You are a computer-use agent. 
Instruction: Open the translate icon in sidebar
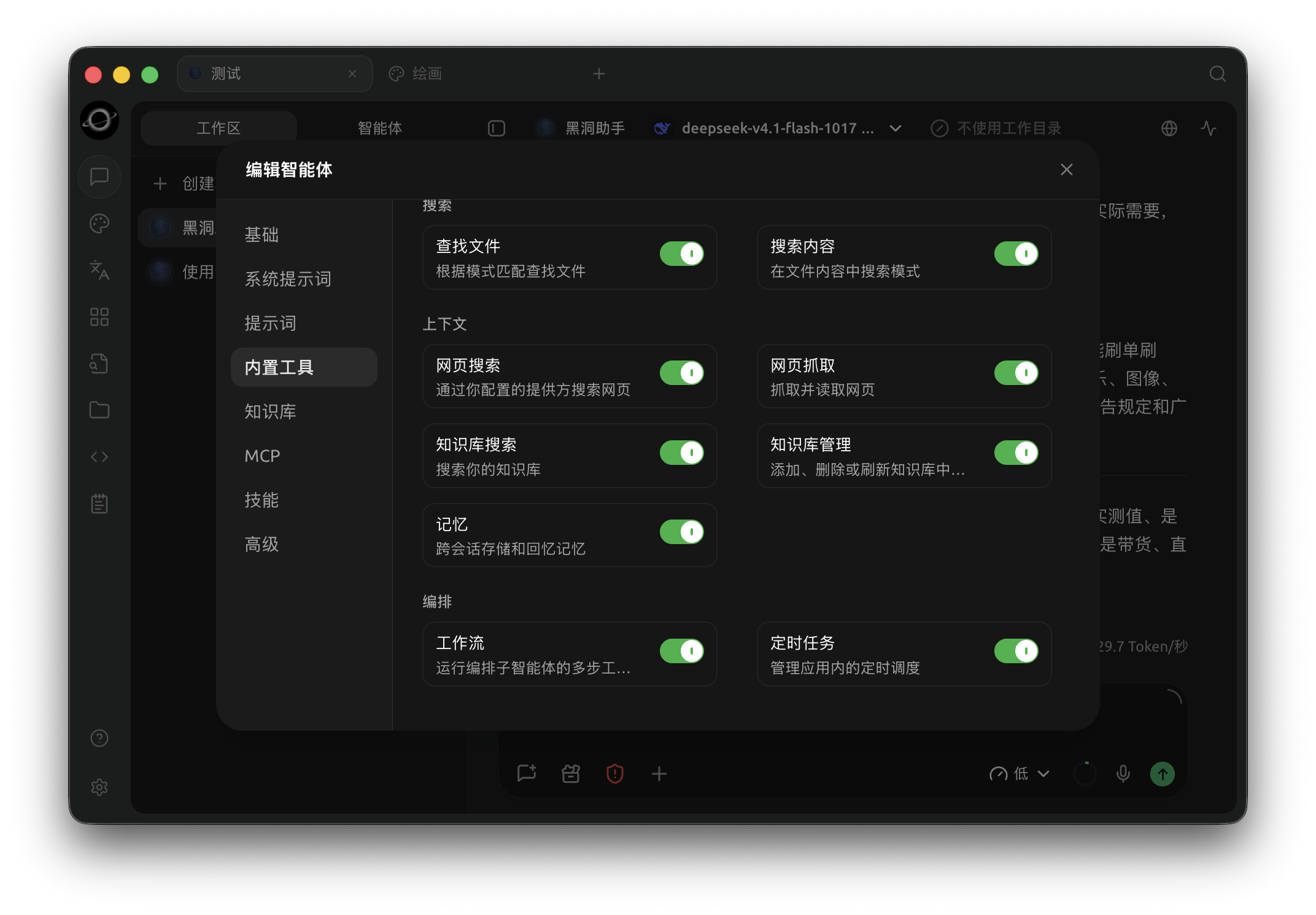click(99, 270)
